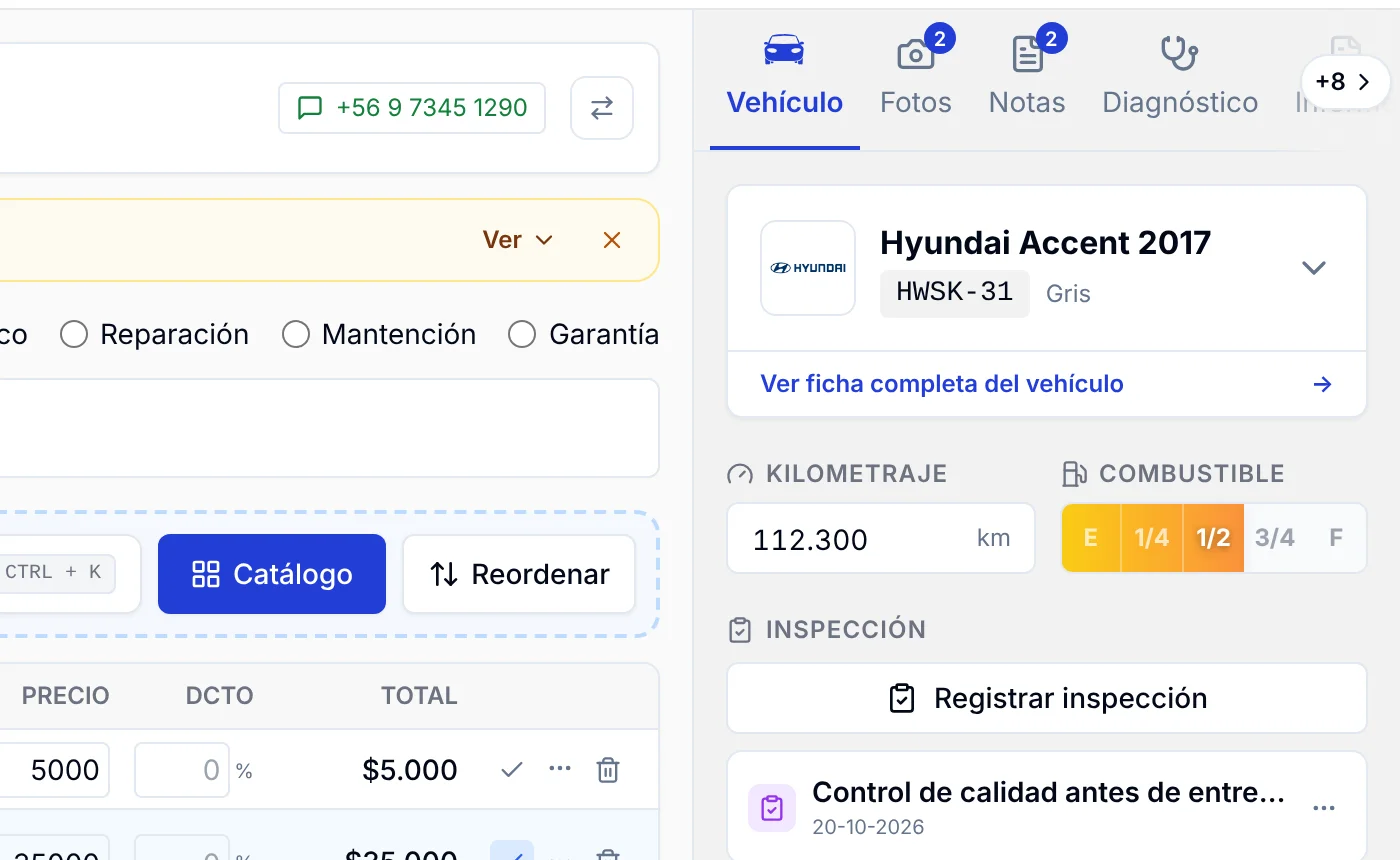Click the kilometraje field showing 112.300
This screenshot has height=860, width=1400.
881,538
